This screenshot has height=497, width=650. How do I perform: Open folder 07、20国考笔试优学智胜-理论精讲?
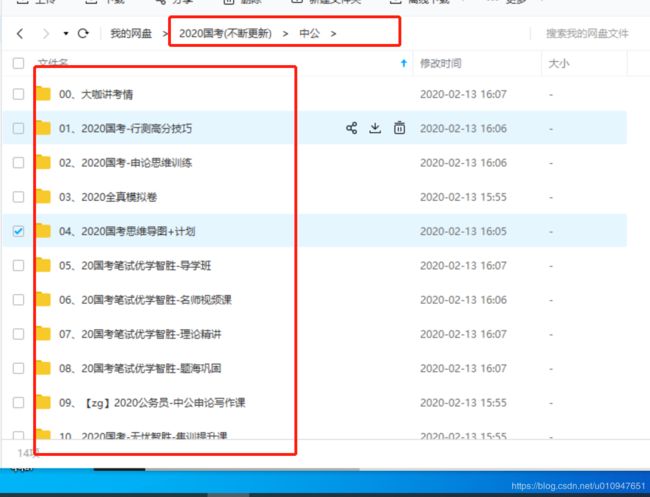pos(140,334)
